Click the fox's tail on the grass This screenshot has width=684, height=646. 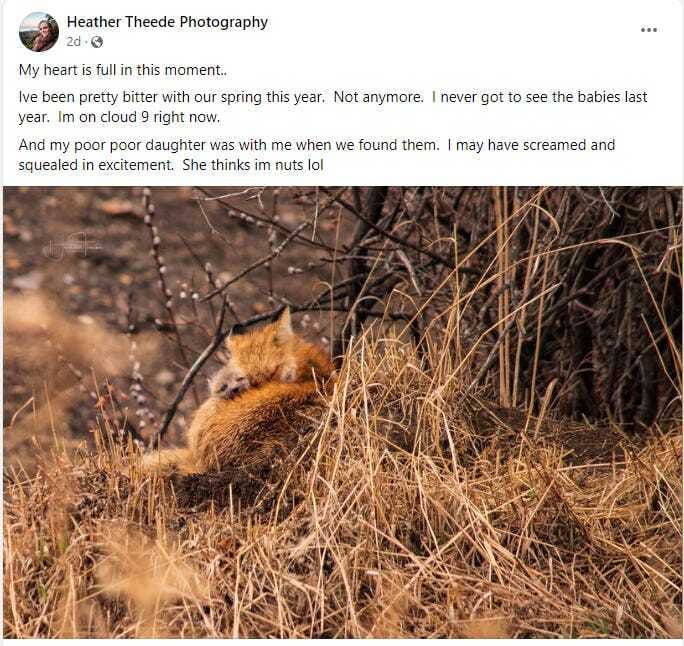point(168,461)
